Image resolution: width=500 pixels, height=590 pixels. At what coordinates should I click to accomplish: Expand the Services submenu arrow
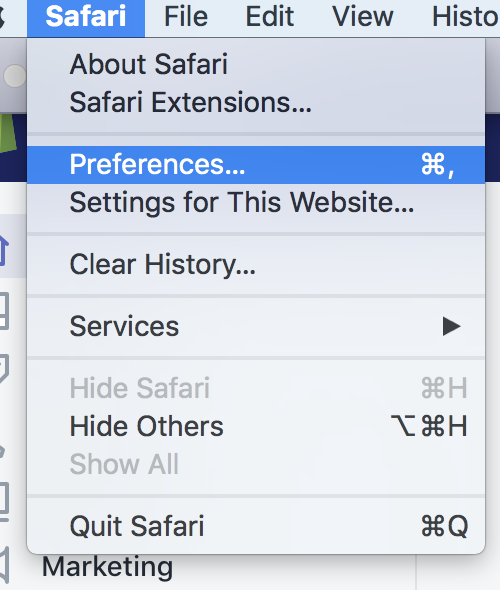click(451, 326)
